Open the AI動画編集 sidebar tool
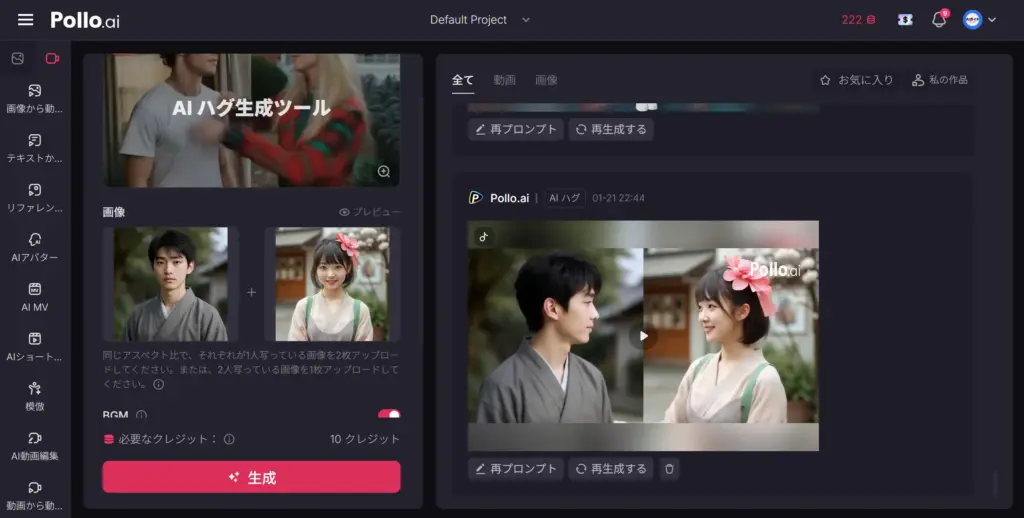Screen dimensions: 1024x518 coord(35,445)
